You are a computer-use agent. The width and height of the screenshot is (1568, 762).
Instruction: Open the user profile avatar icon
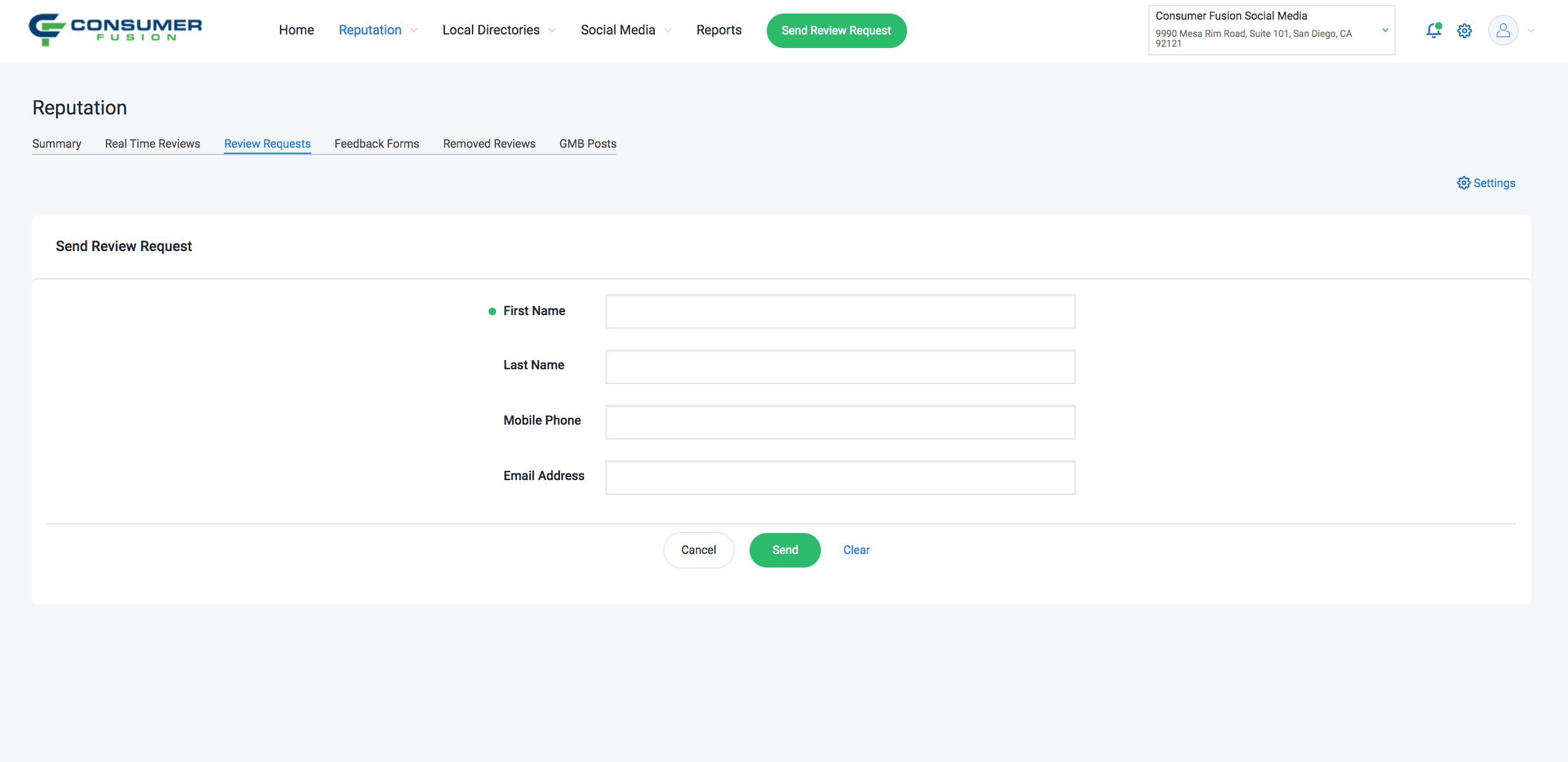(x=1503, y=30)
